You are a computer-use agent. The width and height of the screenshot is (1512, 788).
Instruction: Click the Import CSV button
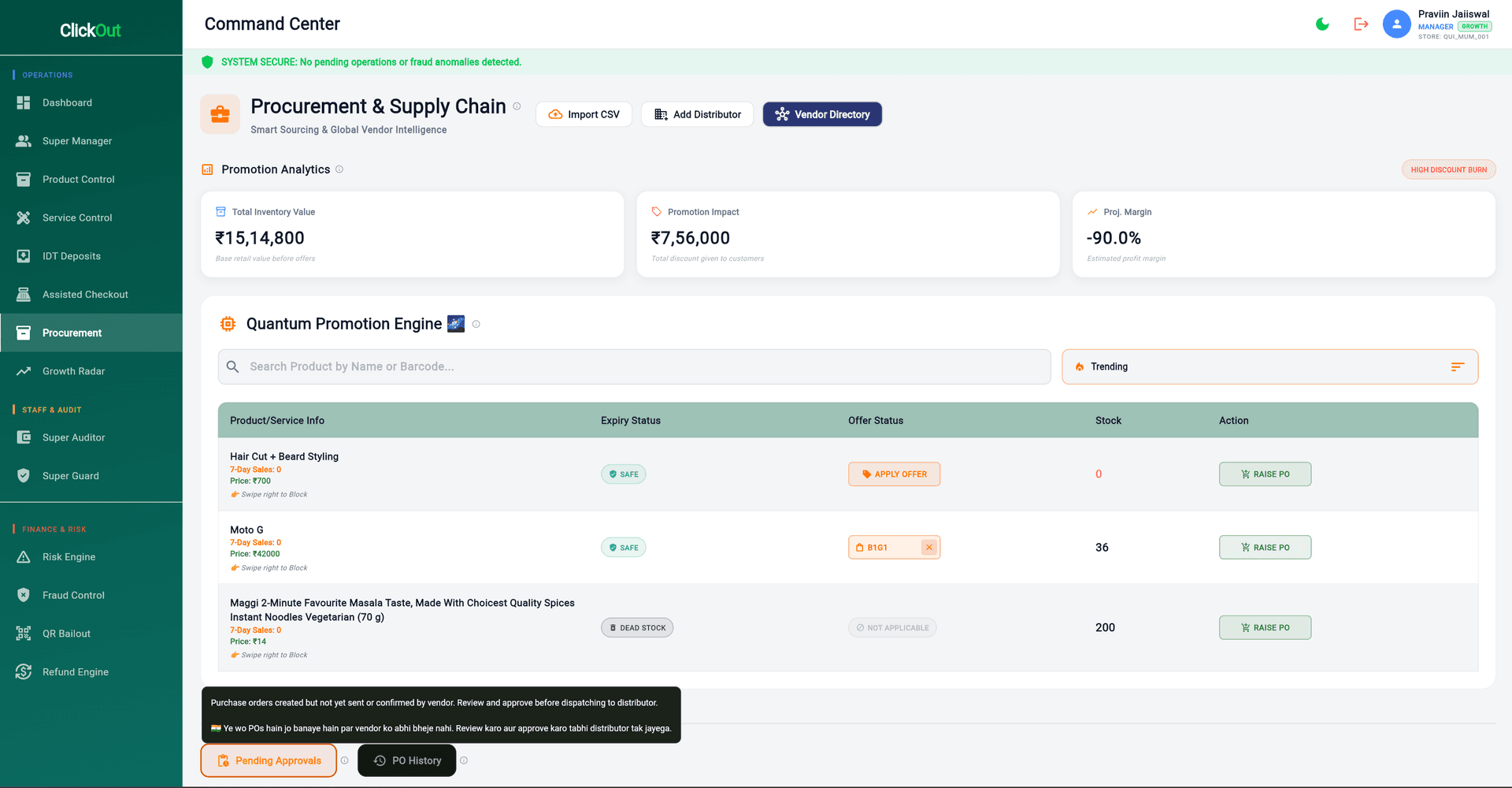pos(584,114)
